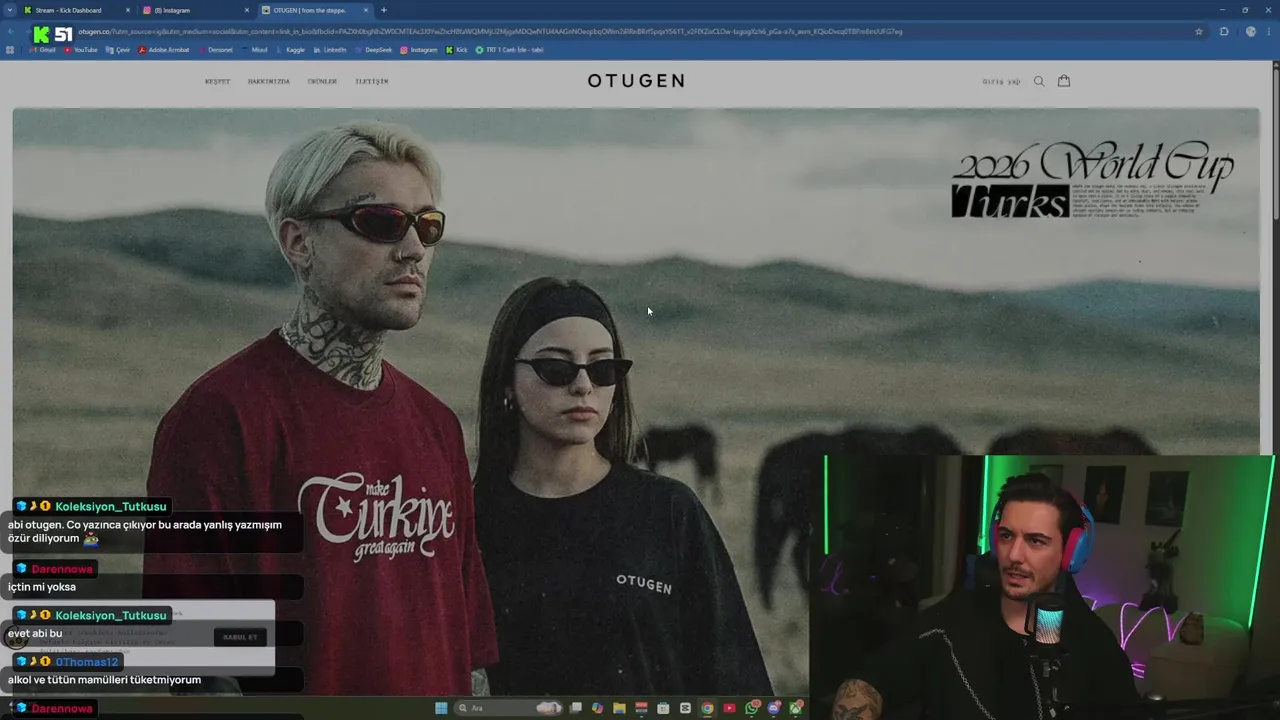Open the ÜRÜNLER menu item
The image size is (1280, 720).
tap(322, 81)
